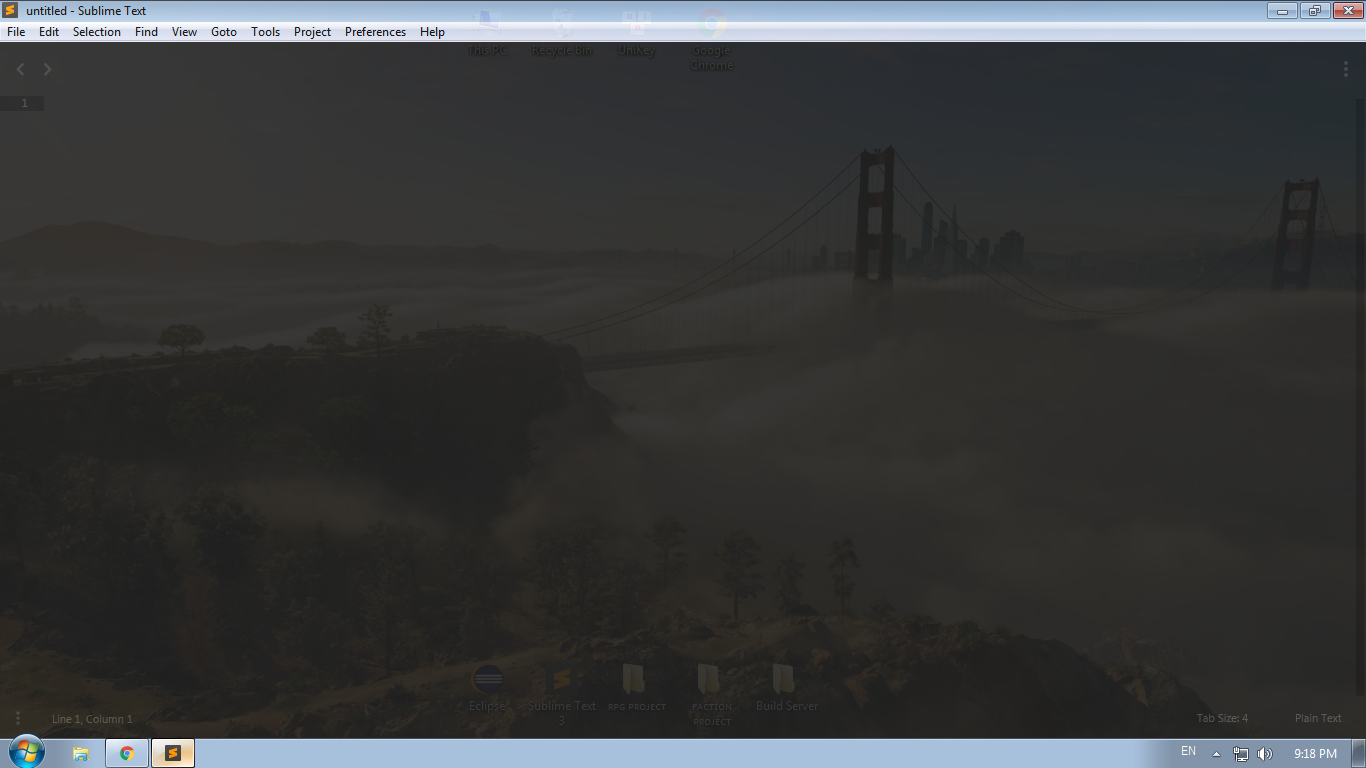1366x768 pixels.
Task: Show hidden system tray icons
Action: click(x=1216, y=754)
